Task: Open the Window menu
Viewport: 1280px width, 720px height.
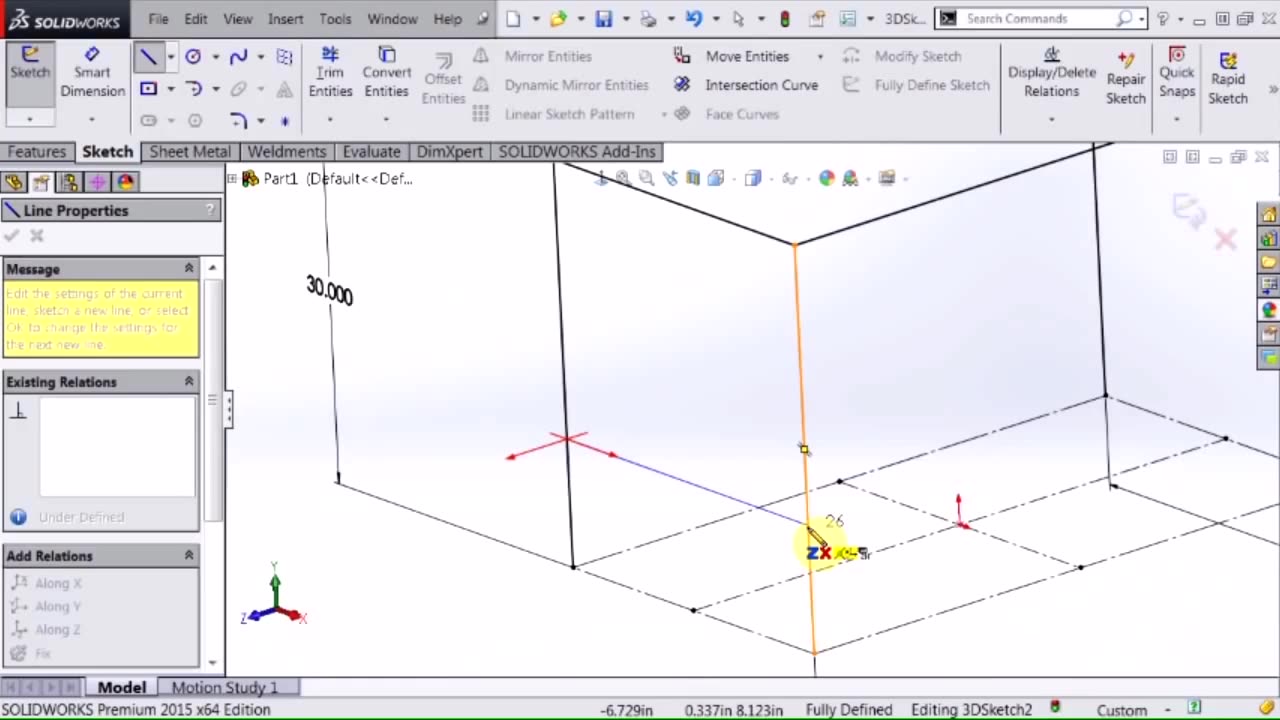Action: tap(392, 19)
